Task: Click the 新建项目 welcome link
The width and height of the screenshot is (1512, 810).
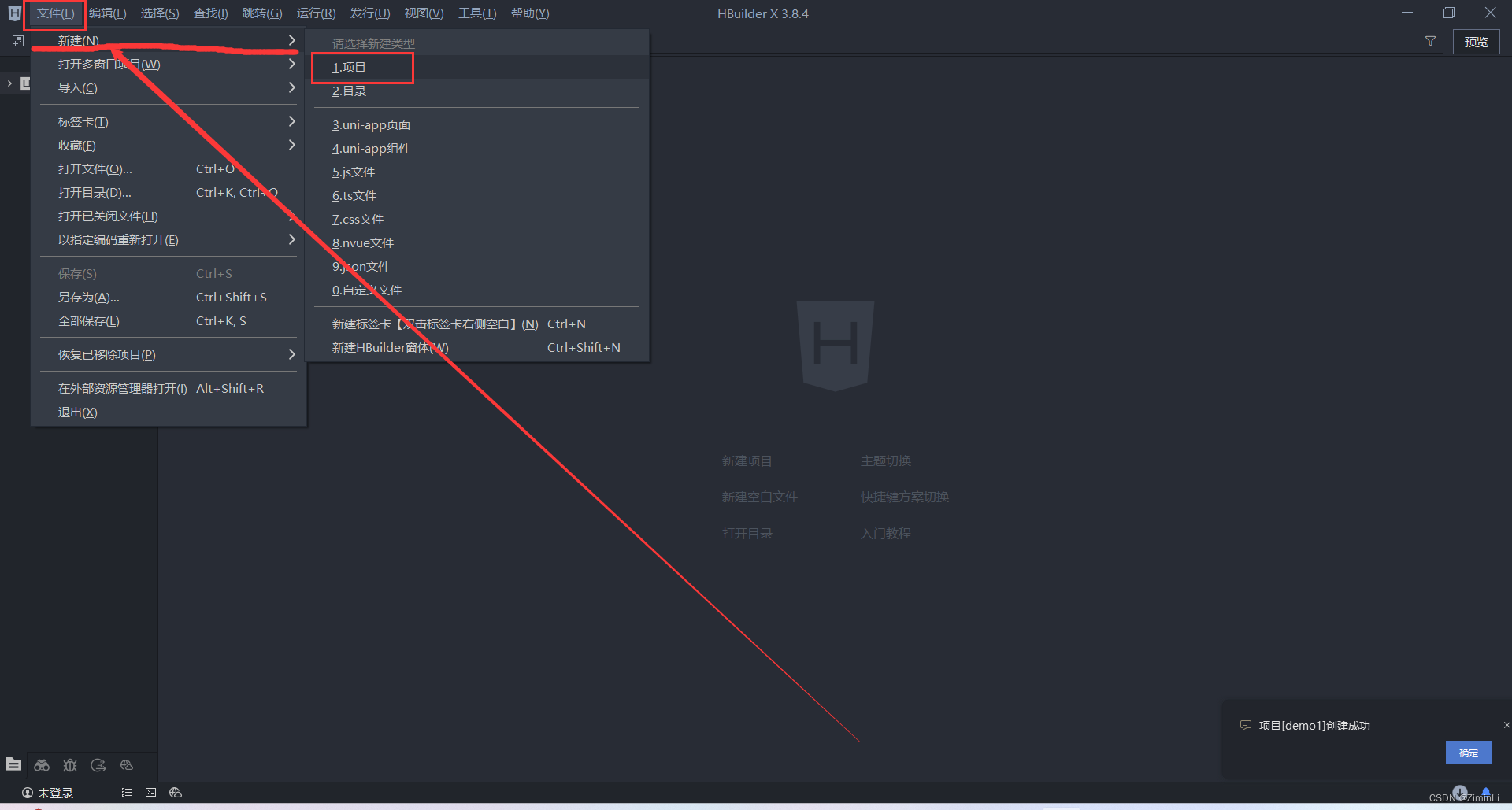Action: pyautogui.click(x=747, y=460)
